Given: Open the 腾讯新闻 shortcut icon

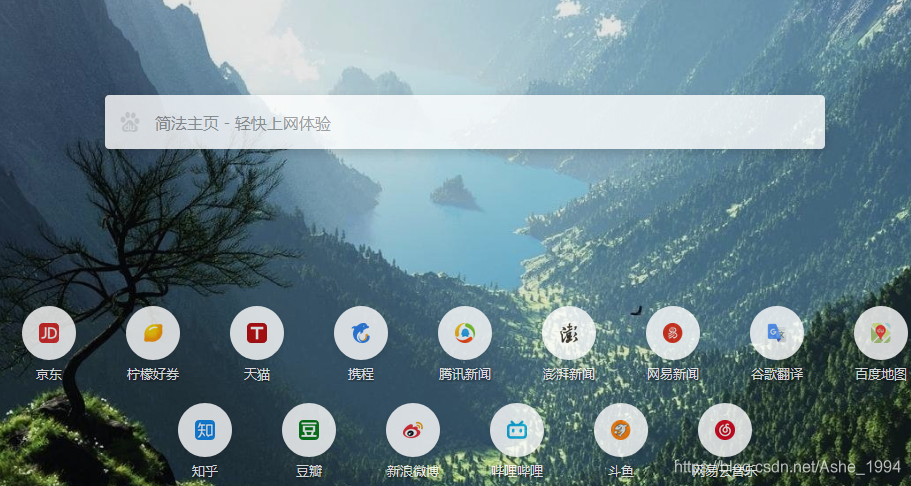Looking at the screenshot, I should click(x=465, y=333).
